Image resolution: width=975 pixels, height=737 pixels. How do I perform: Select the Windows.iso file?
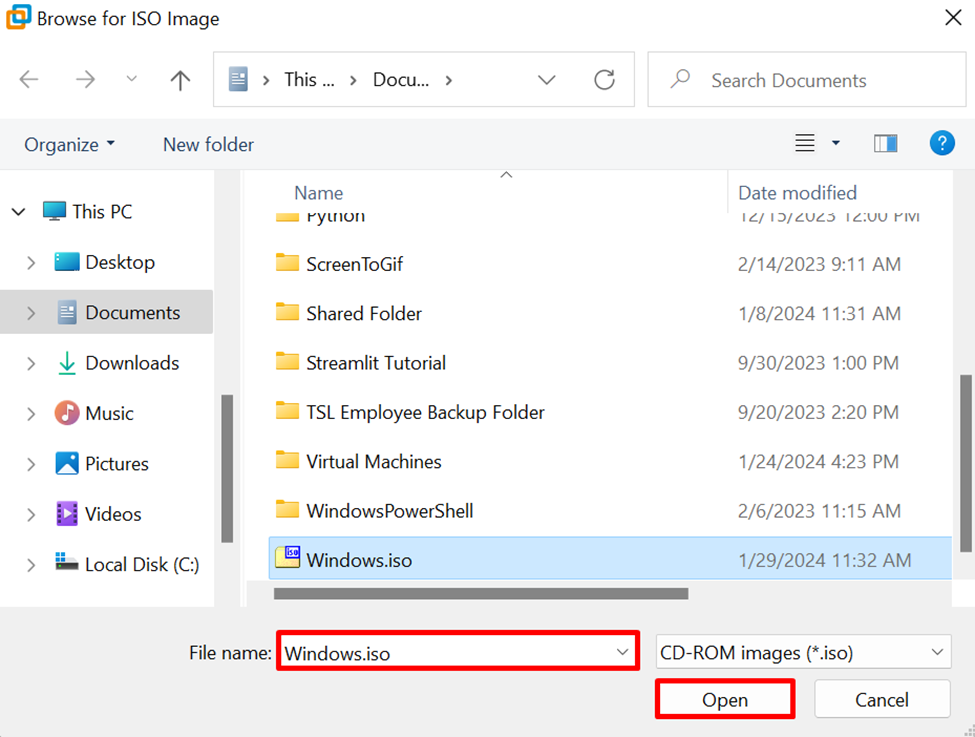[x=609, y=559]
